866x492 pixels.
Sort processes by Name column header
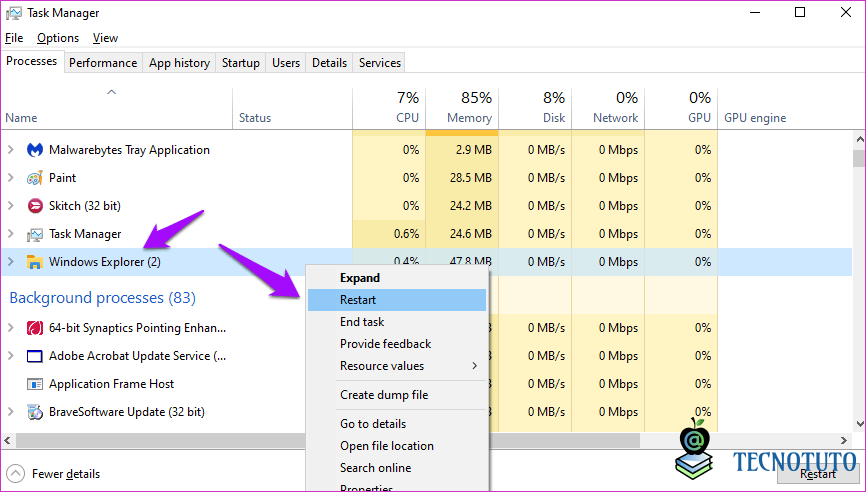(x=116, y=108)
